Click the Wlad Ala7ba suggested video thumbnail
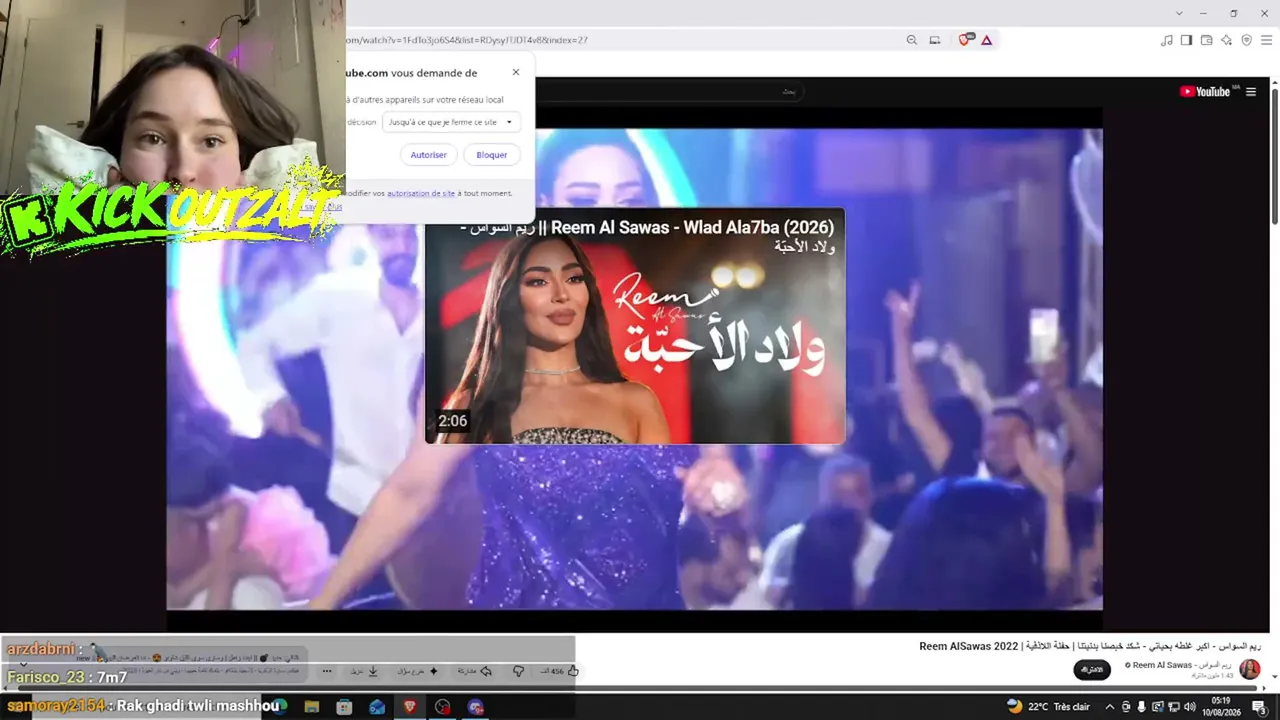This screenshot has width=1280, height=720. point(635,326)
